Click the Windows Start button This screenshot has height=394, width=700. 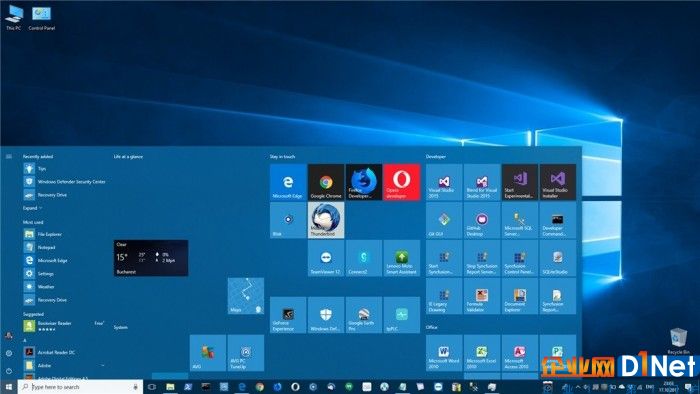pos(8,386)
